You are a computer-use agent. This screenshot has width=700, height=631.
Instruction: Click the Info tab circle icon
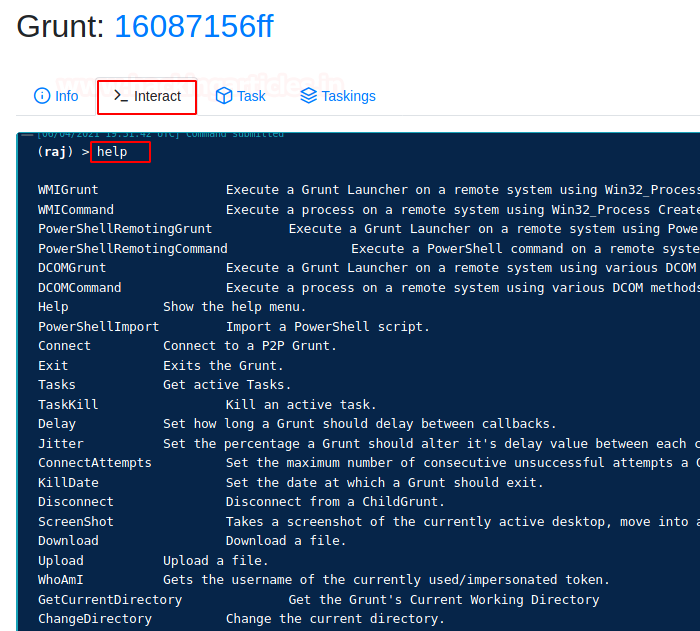(x=42, y=96)
